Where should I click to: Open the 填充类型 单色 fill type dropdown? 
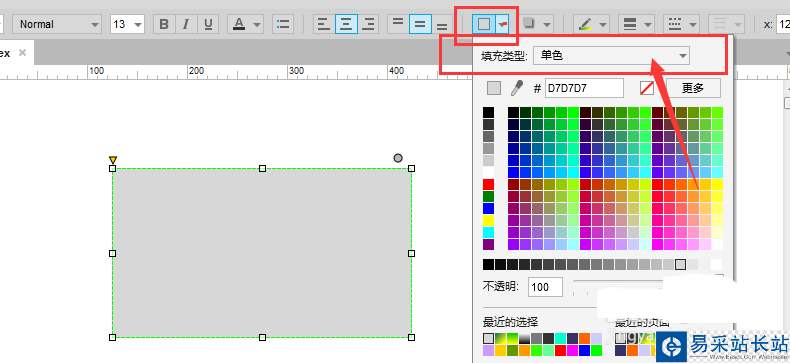click(x=611, y=55)
